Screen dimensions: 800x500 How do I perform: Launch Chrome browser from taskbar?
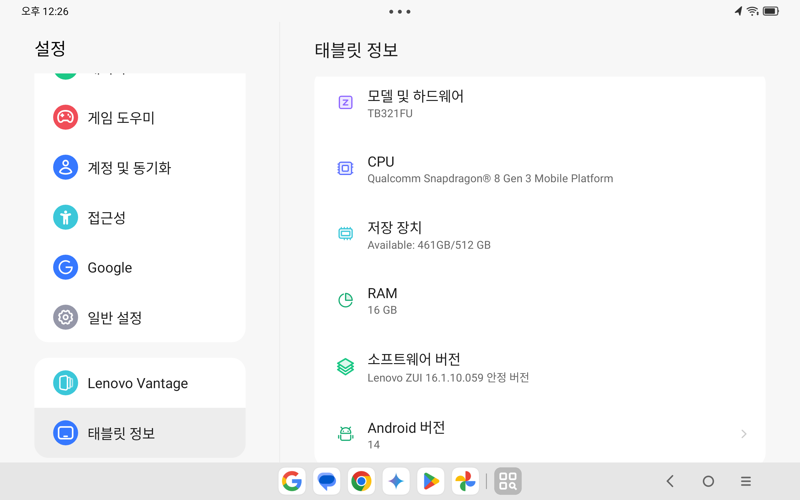pos(361,481)
